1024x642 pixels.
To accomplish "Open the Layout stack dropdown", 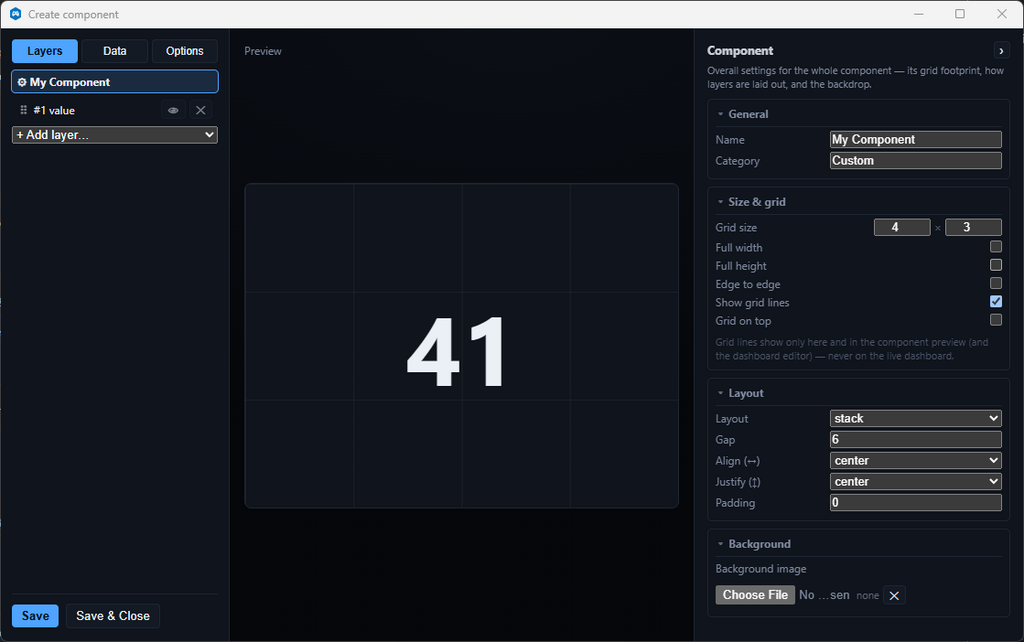I will (x=916, y=419).
